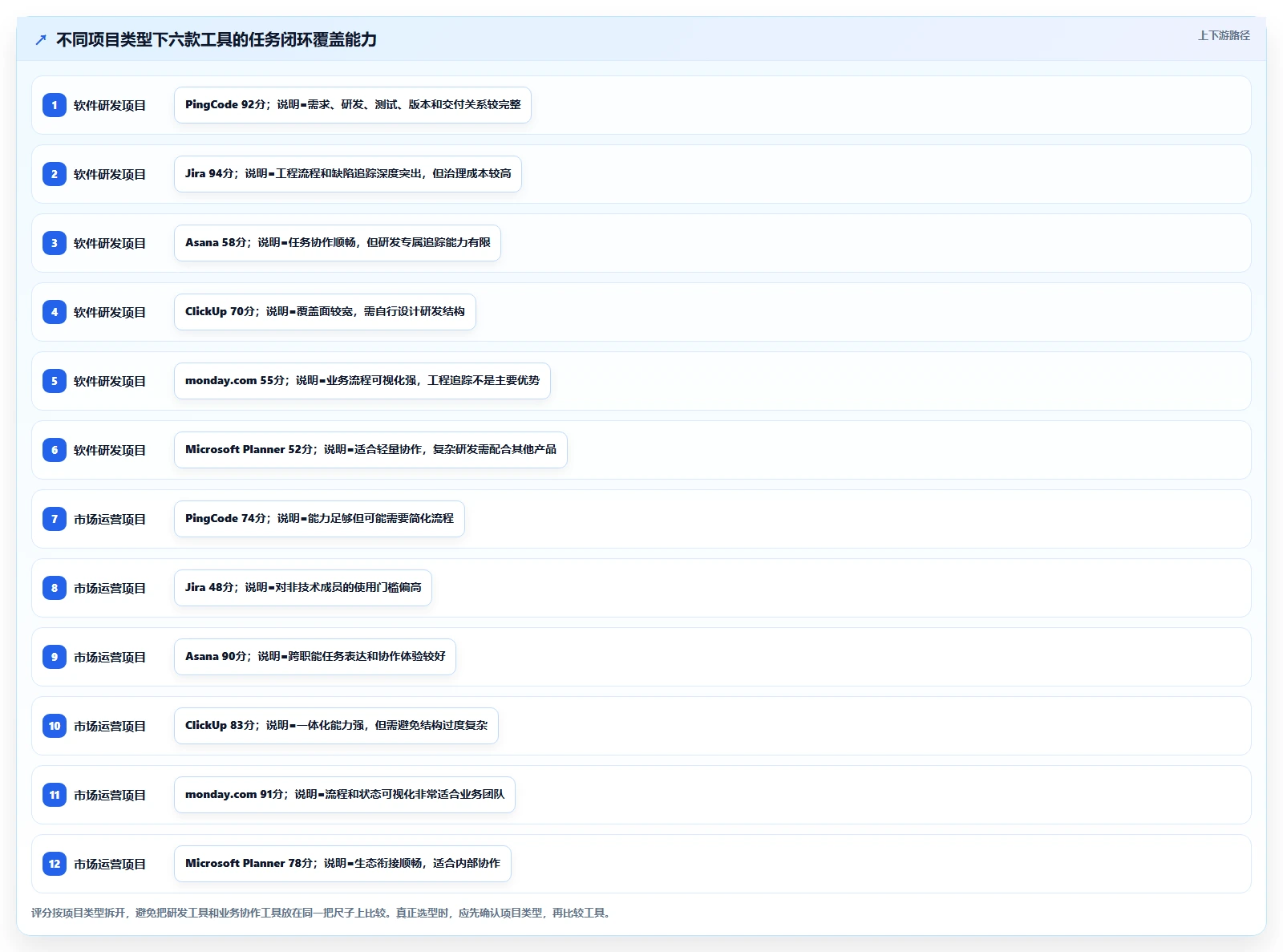Click the PingCode 92分 card
Image resolution: width=1283 pixels, height=952 pixels.
353,105
